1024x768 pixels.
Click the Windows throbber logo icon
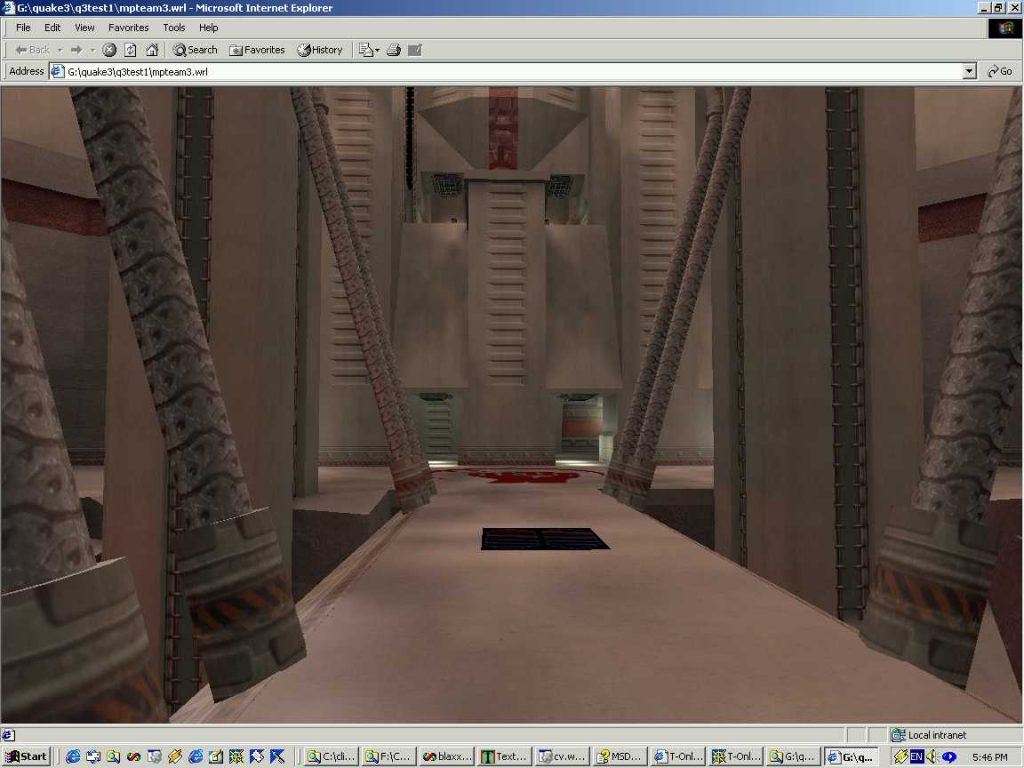pyautogui.click(x=1004, y=28)
